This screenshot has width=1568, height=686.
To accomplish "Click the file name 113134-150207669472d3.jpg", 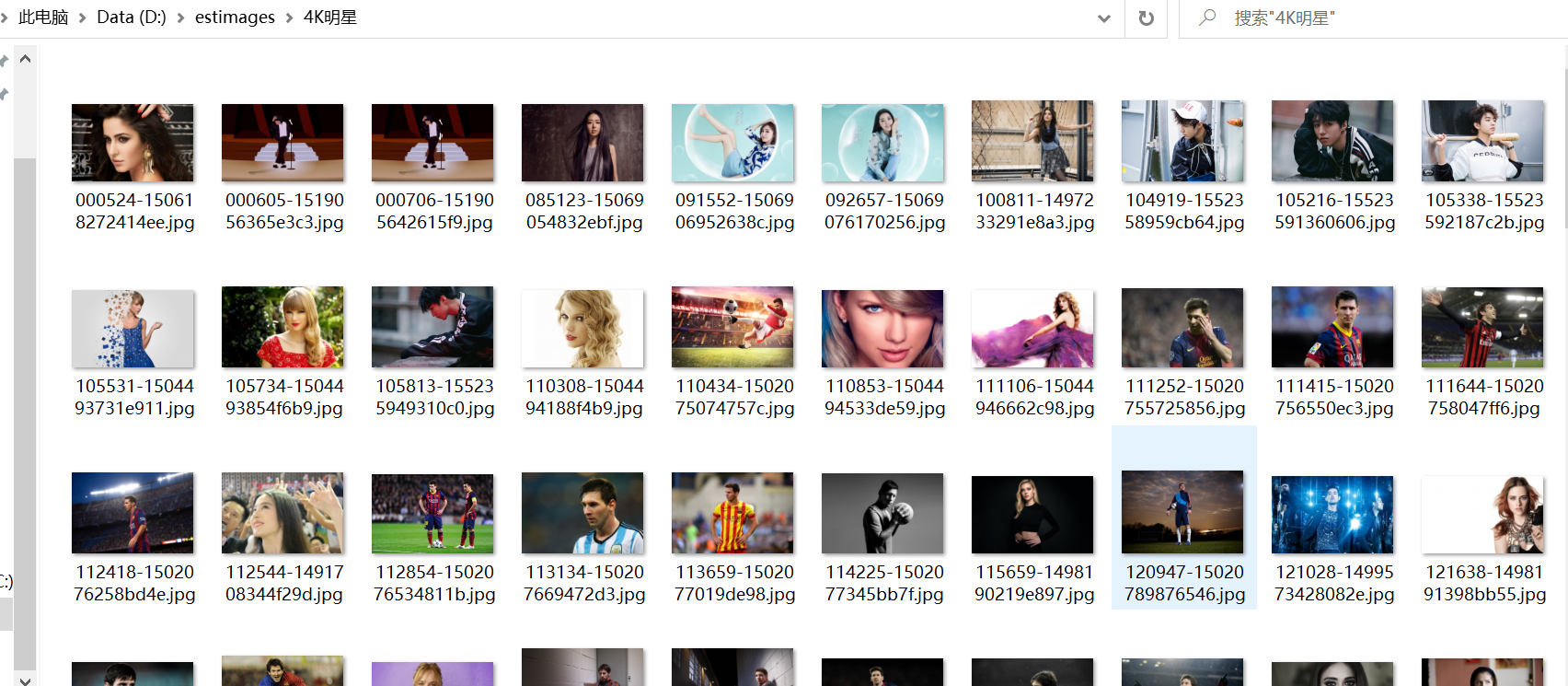I will tap(584, 583).
